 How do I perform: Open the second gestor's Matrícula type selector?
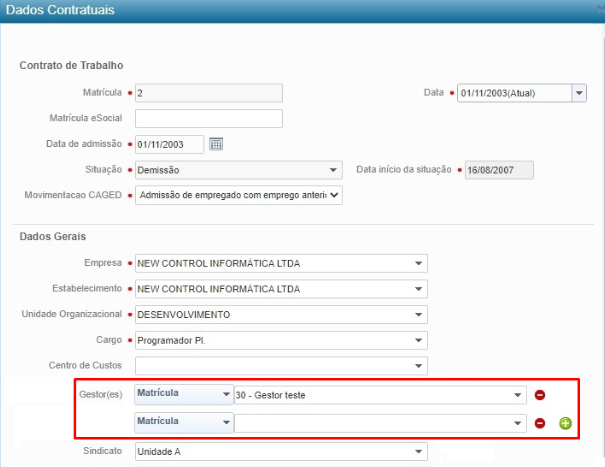224,423
